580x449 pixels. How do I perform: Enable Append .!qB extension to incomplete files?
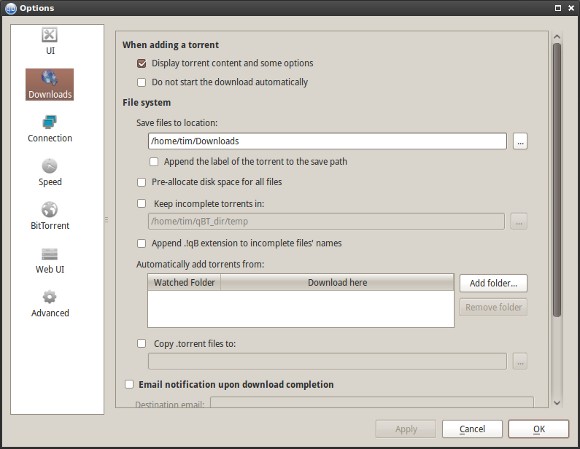pos(141,243)
